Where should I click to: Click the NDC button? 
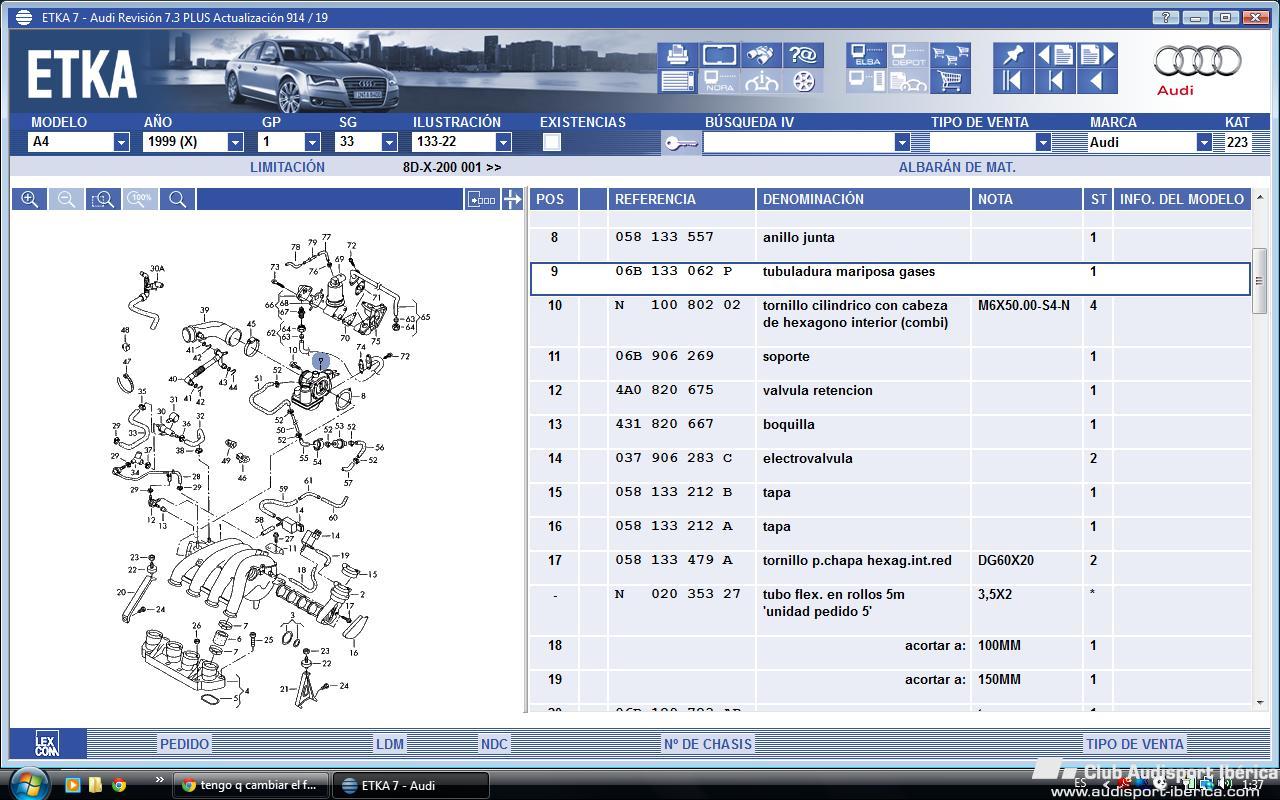(x=494, y=743)
